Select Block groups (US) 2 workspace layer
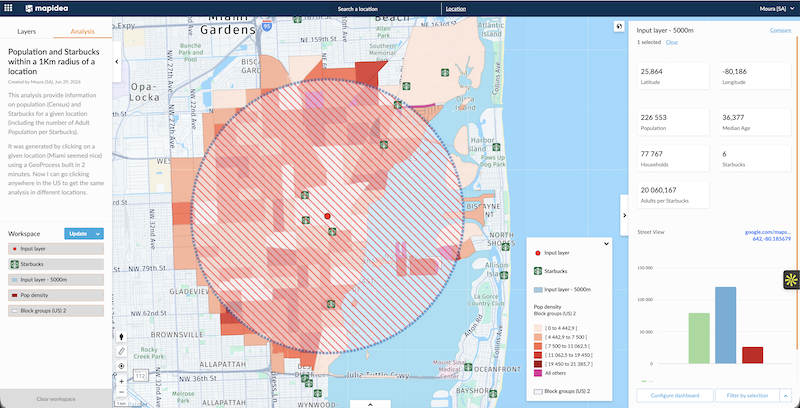The image size is (800, 408). (x=56, y=311)
